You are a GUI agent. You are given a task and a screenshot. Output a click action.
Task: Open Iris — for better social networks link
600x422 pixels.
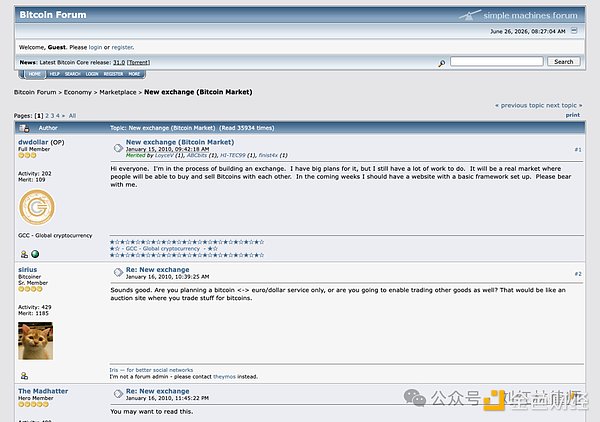pyautogui.click(x=151, y=370)
